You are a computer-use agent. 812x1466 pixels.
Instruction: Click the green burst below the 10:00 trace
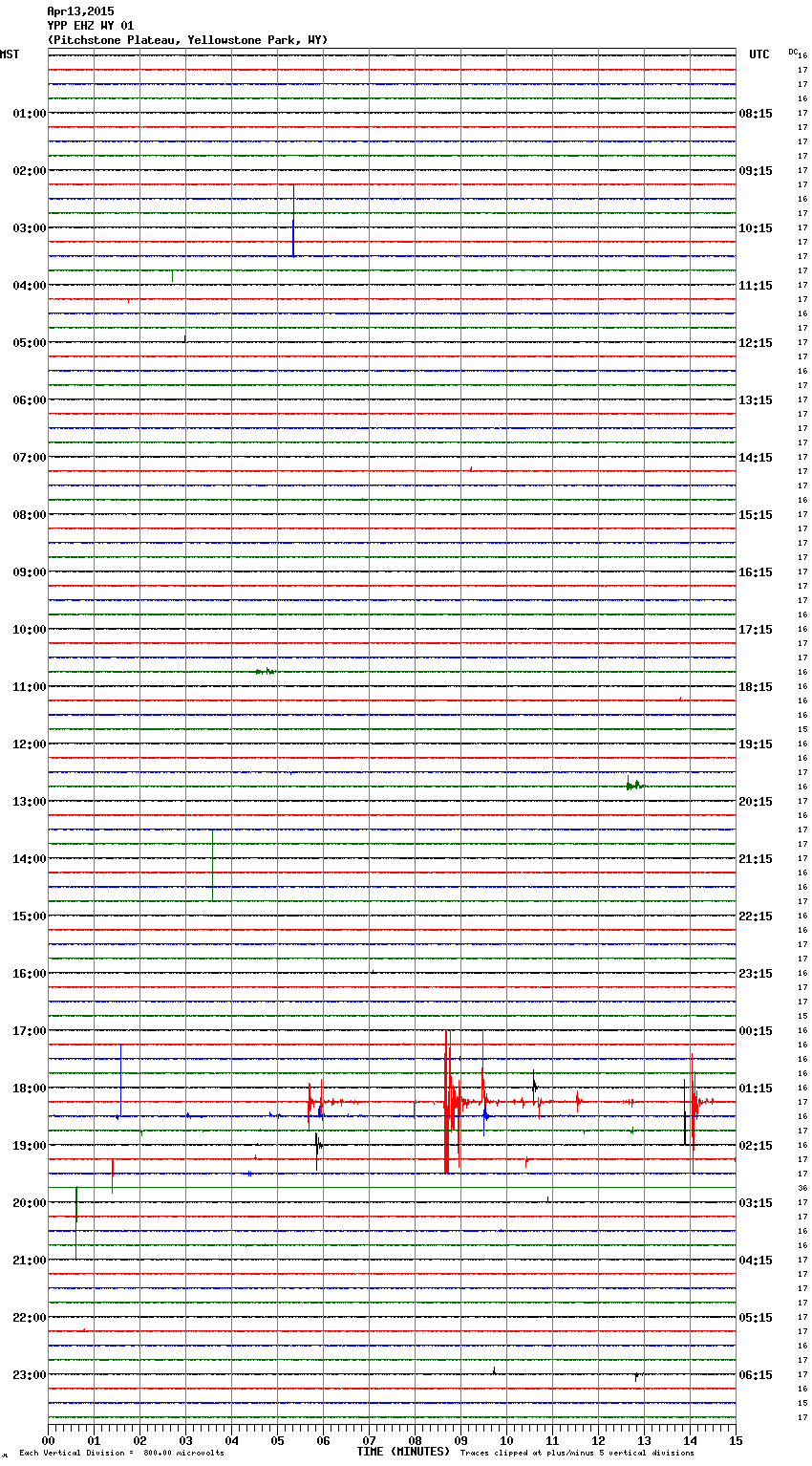pyautogui.click(x=266, y=672)
